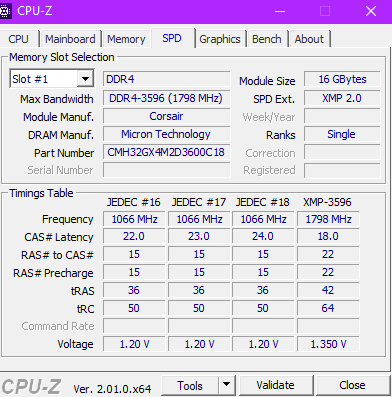Image resolution: width=392 pixels, height=397 pixels.
Task: Open the Mainboard tab
Action: coord(70,39)
